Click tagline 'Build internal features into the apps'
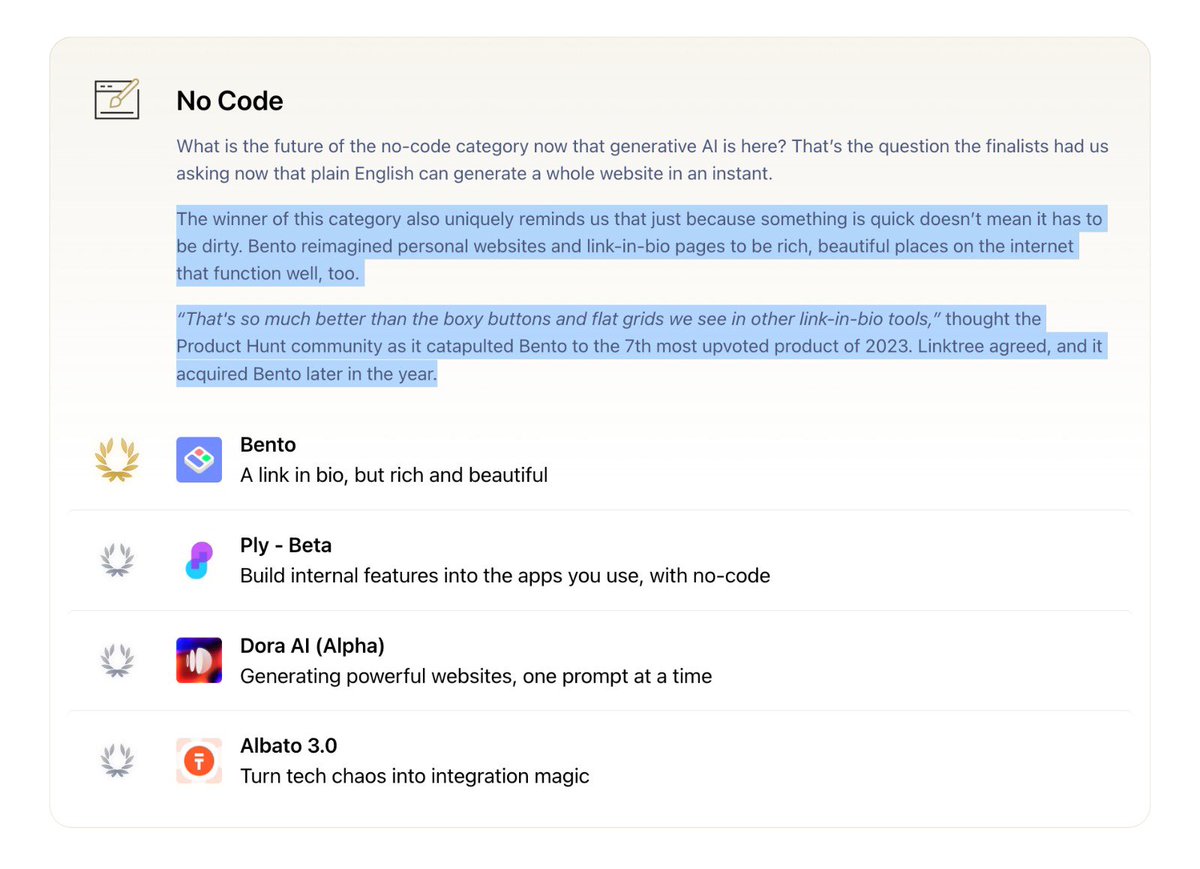The width and height of the screenshot is (1200, 869). tap(505, 575)
